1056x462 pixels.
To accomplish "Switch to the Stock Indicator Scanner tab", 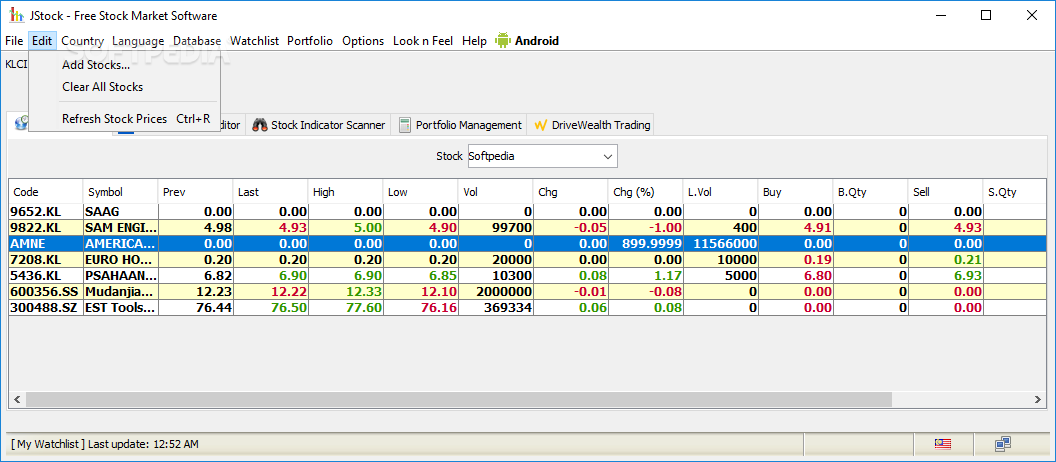I will (x=319, y=125).
